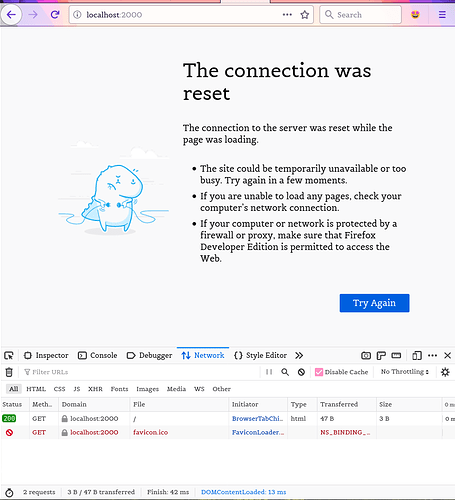Open network search magnifier icon
This screenshot has width=455, height=500.
285,372
